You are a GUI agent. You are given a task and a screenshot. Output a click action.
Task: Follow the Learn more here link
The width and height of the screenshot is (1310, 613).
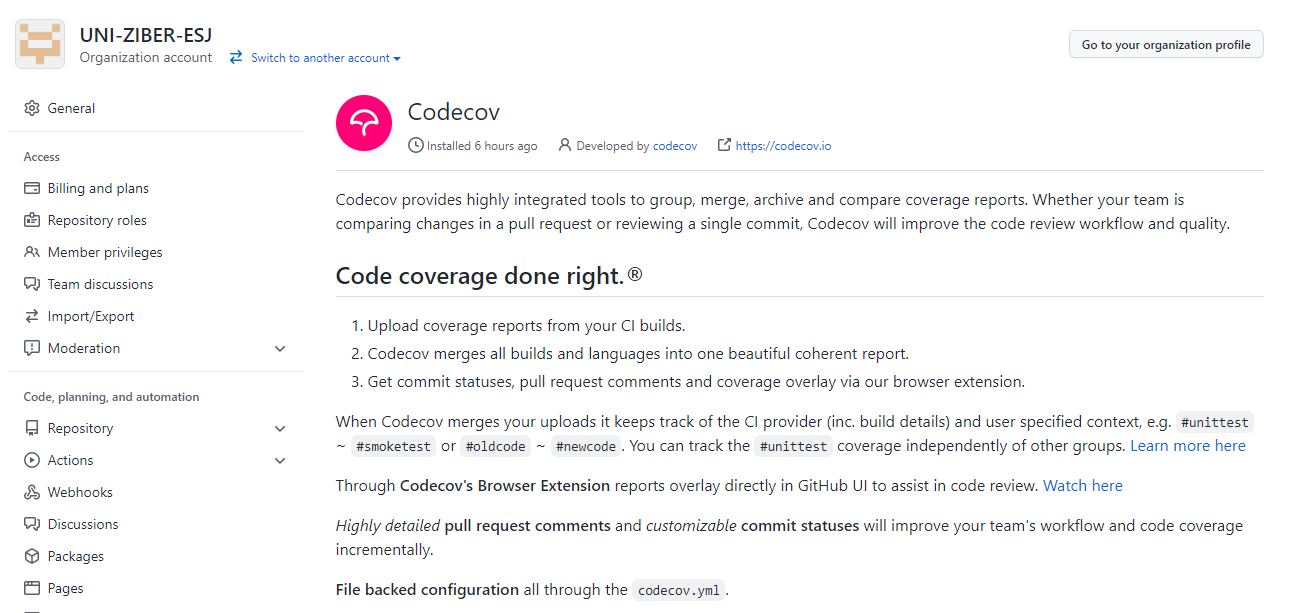[x=1188, y=446]
